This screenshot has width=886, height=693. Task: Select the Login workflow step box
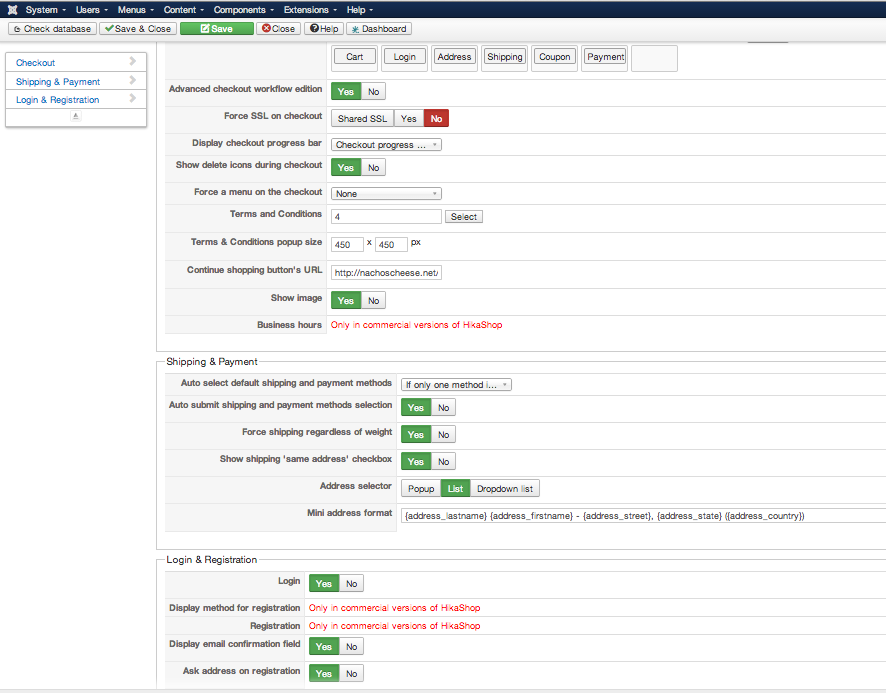405,57
